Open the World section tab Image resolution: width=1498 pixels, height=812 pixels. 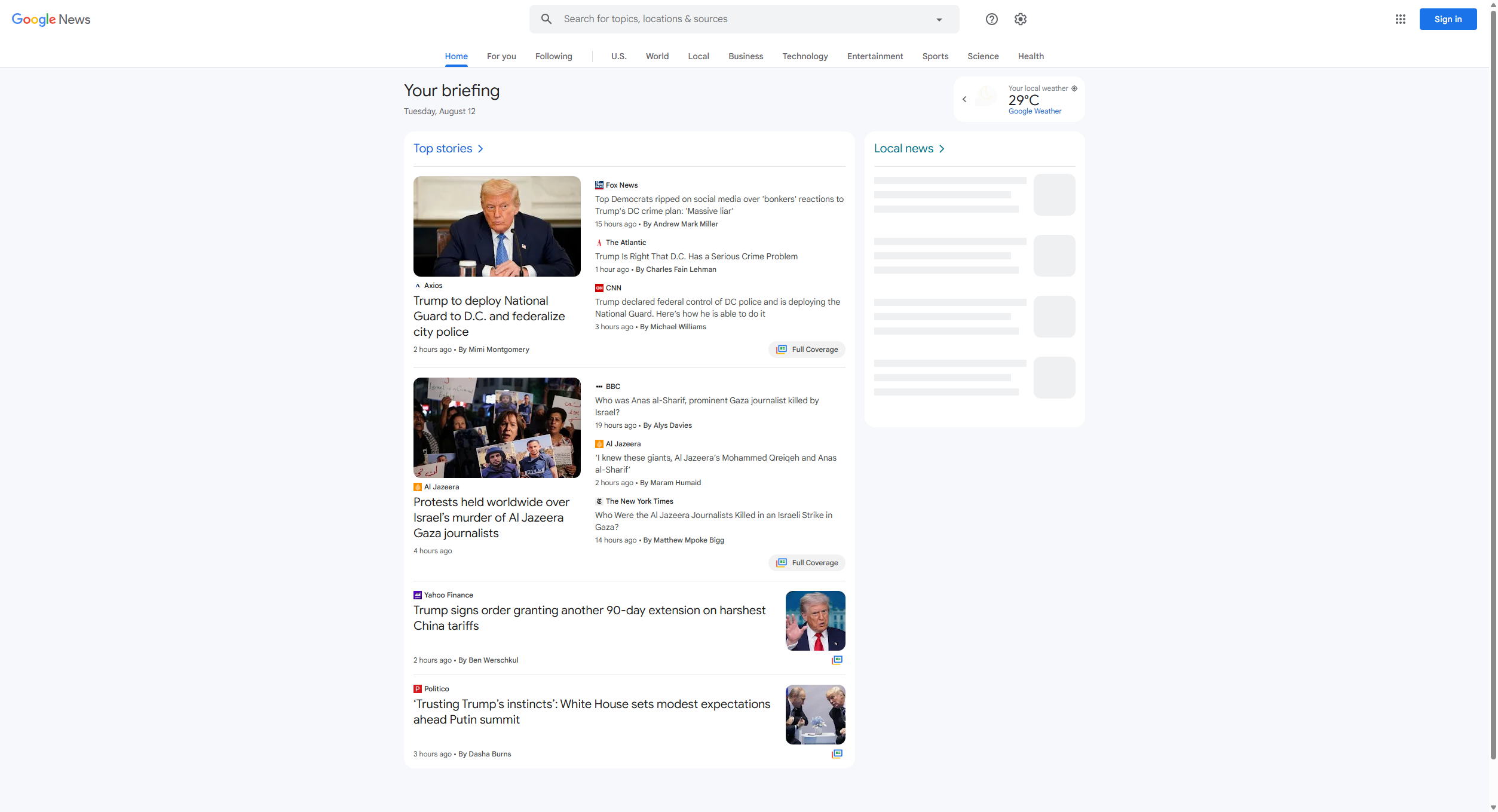[657, 56]
